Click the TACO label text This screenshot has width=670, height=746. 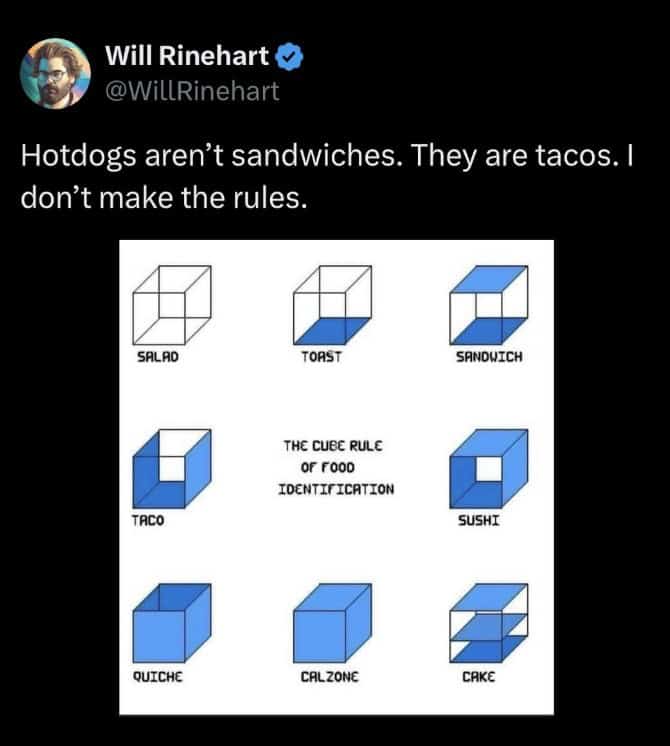[146, 521]
